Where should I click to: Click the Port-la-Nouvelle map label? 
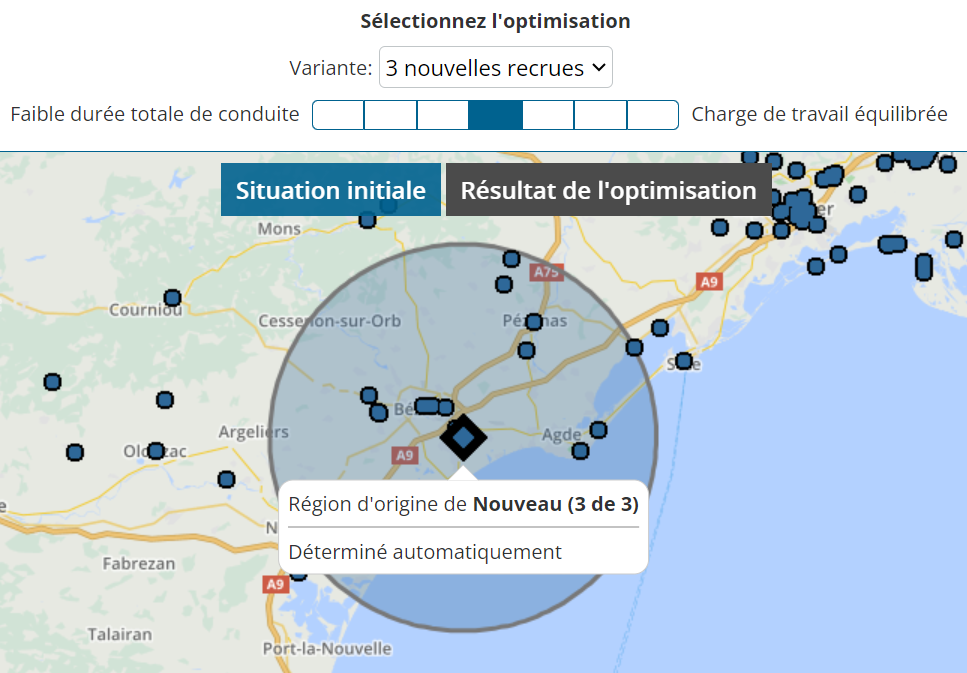[326, 648]
